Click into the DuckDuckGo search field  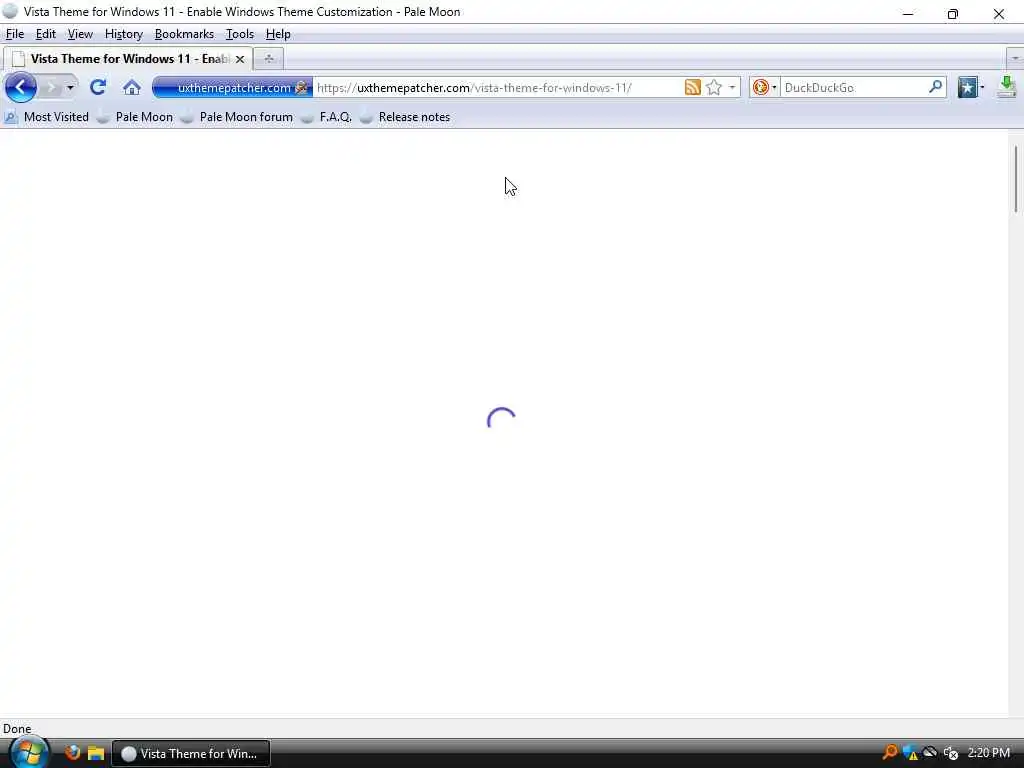(x=853, y=88)
